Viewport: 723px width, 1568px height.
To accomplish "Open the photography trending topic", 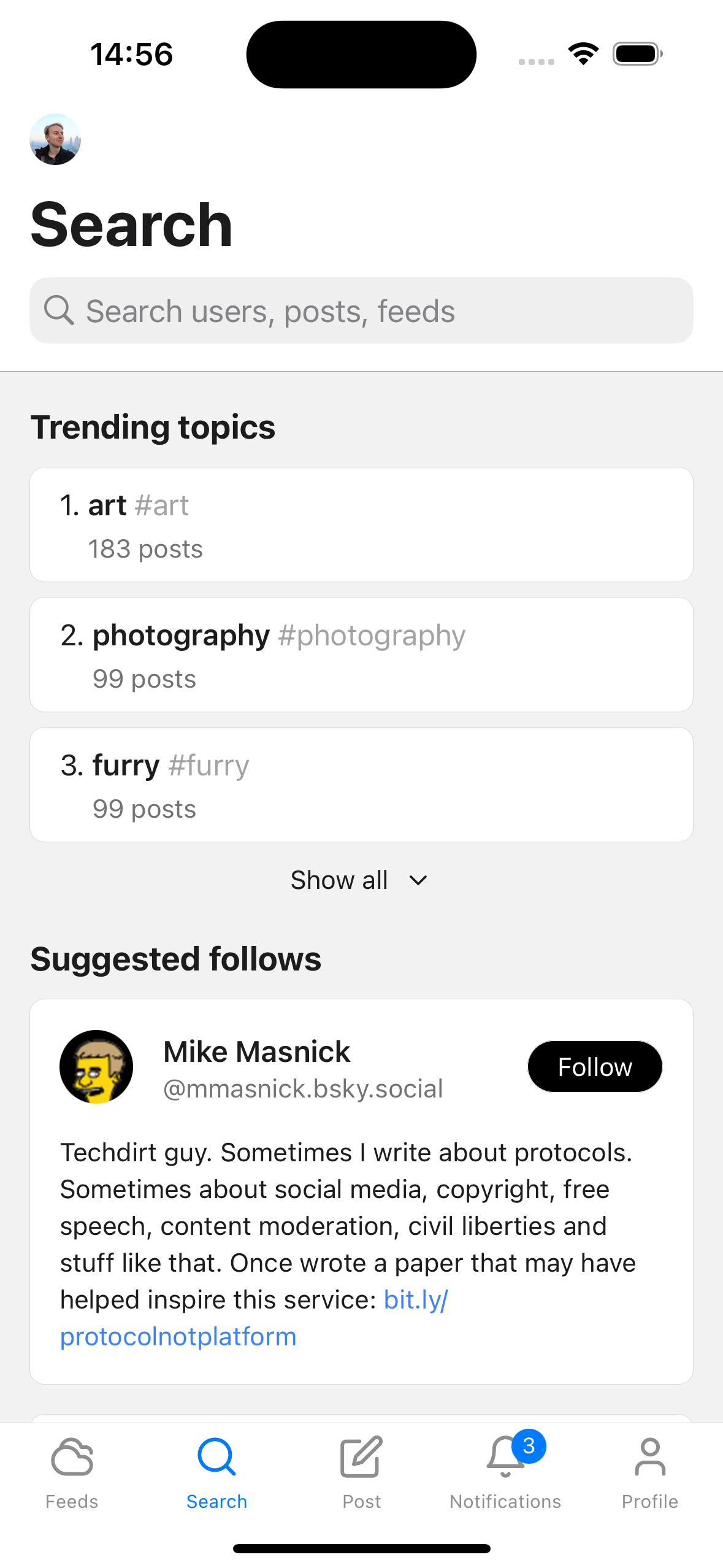I will pyautogui.click(x=361, y=655).
